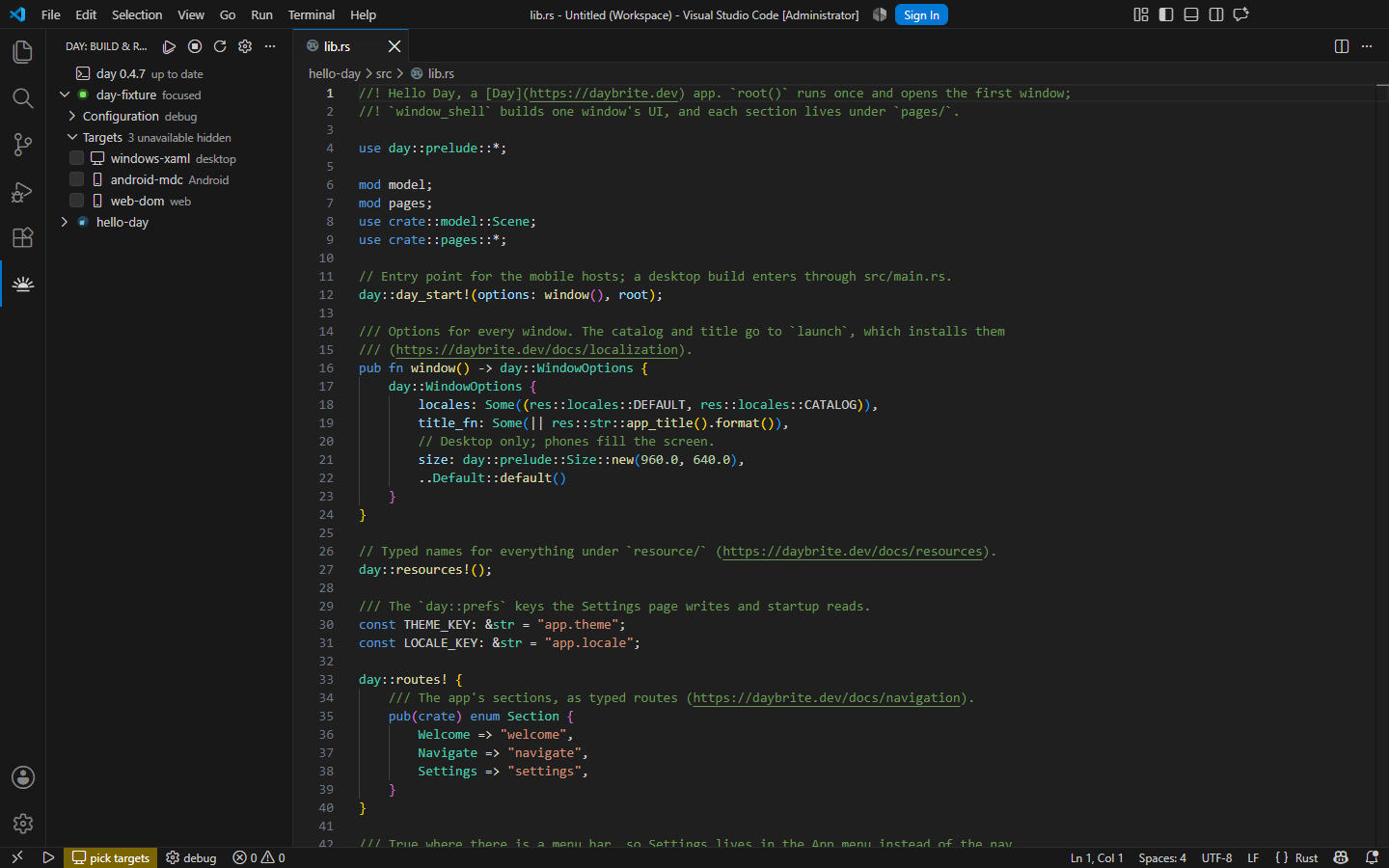1389x868 pixels.
Task: Open Run and Debug view
Action: (x=22, y=192)
